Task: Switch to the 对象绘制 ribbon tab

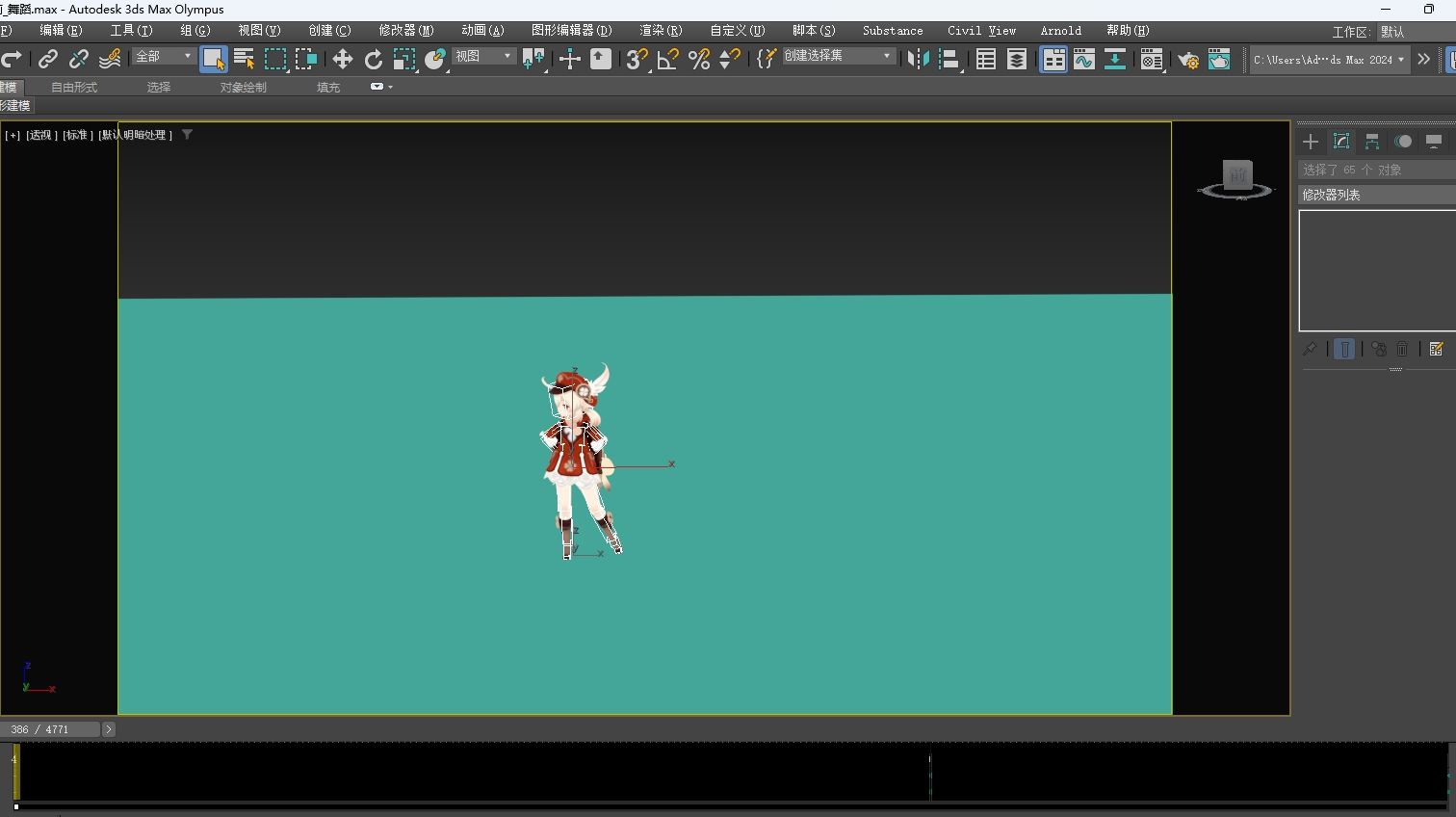Action: coord(243,87)
